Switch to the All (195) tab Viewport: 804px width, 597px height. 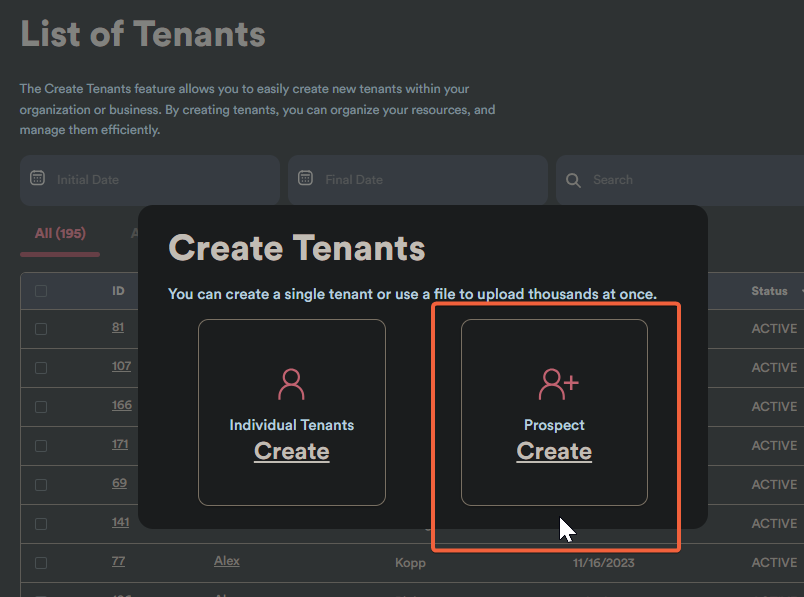pyautogui.click(x=60, y=233)
